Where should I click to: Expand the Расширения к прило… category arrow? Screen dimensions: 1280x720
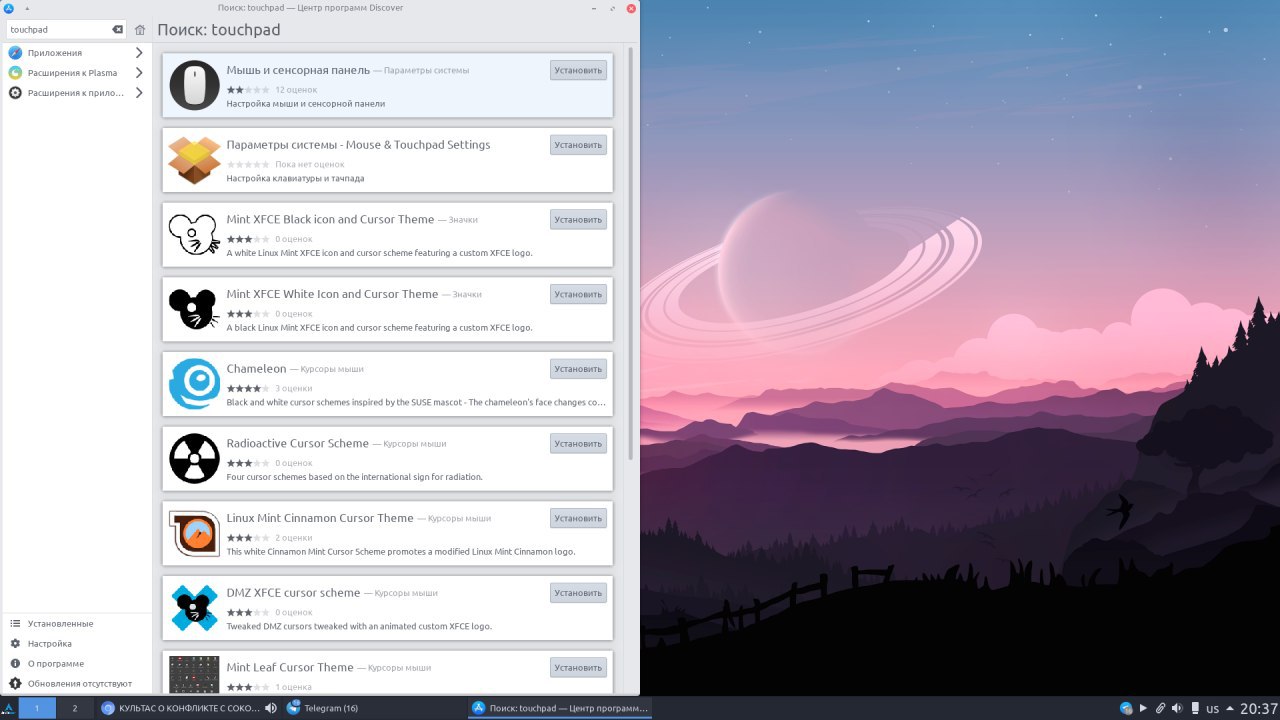139,93
